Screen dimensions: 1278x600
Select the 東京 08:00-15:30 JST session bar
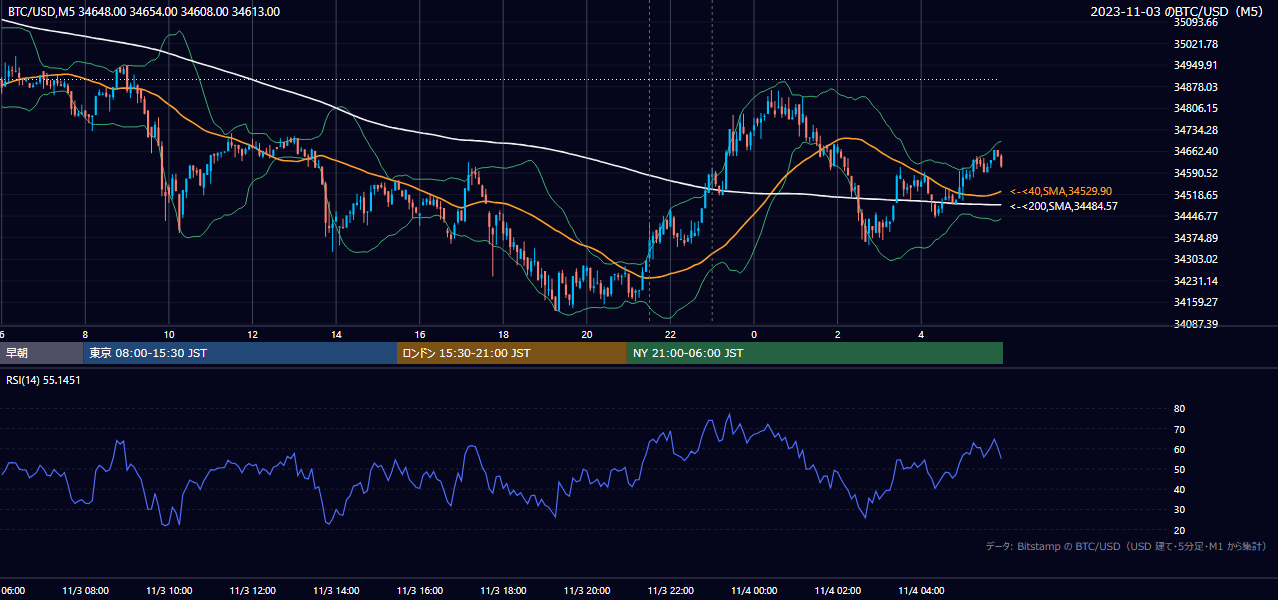(240, 353)
